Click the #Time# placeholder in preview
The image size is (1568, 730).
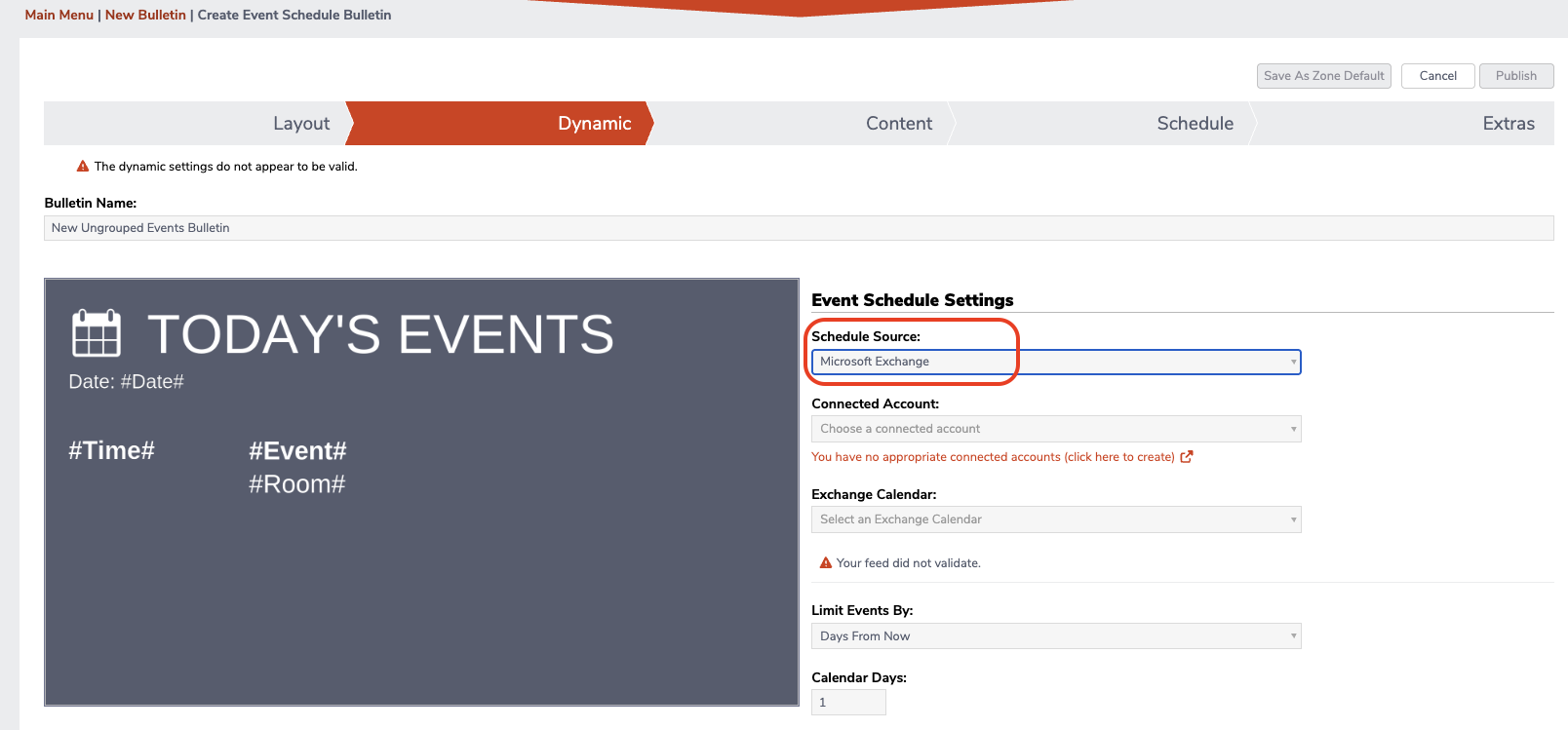click(111, 451)
